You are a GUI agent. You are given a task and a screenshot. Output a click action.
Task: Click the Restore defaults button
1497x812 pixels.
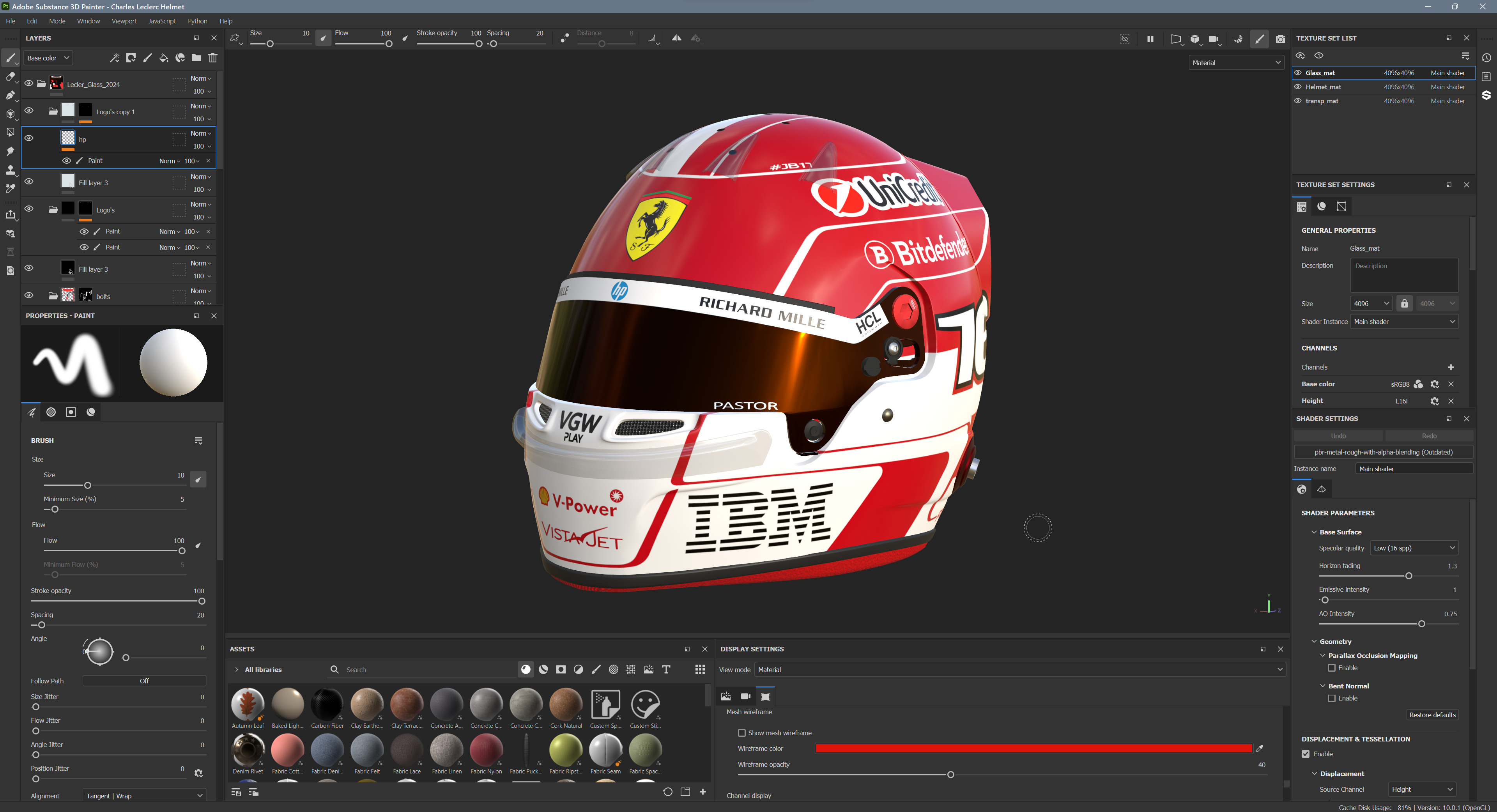pyautogui.click(x=1433, y=715)
